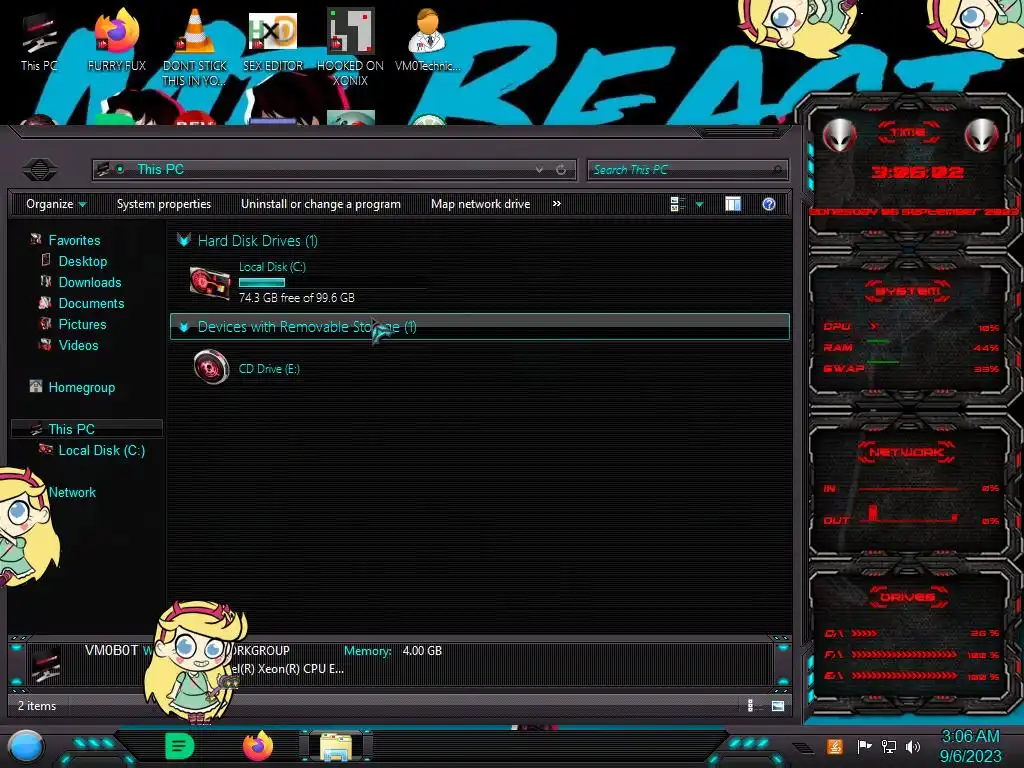Screen dimensions: 1024x768
Task: Click Uninstall or change a program
Action: click(321, 204)
